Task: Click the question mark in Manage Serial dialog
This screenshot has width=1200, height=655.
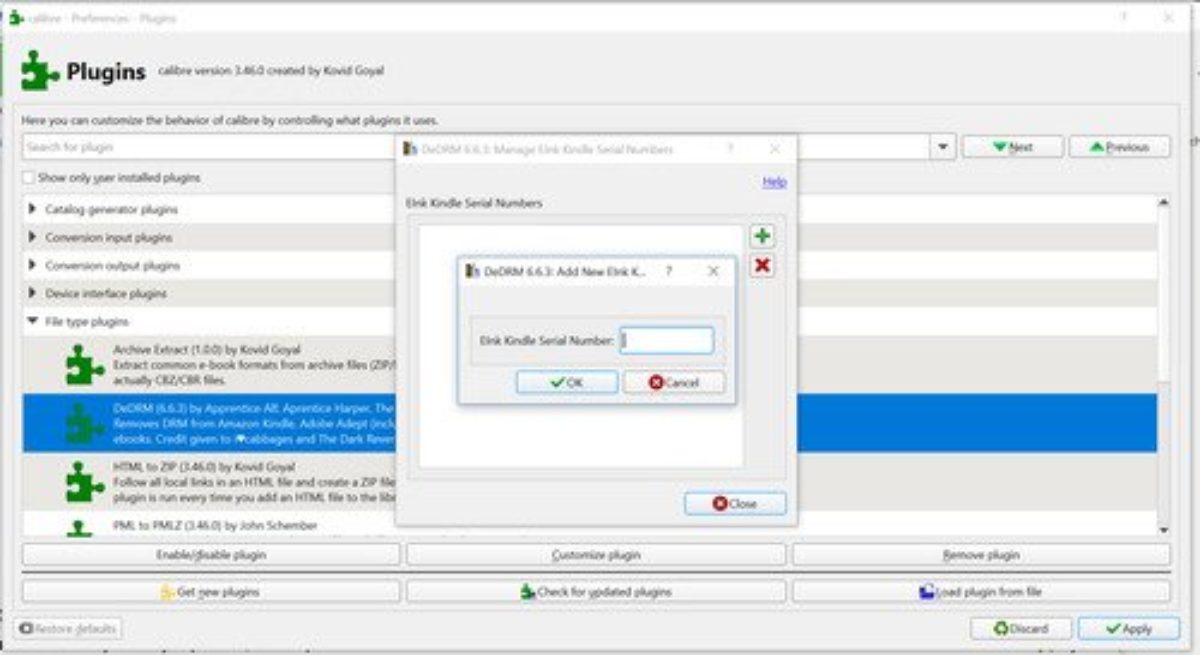Action: (x=730, y=149)
